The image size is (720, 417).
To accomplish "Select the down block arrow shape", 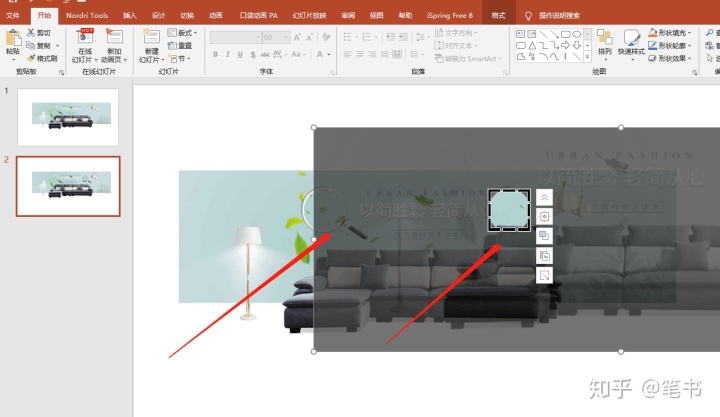I will (577, 45).
